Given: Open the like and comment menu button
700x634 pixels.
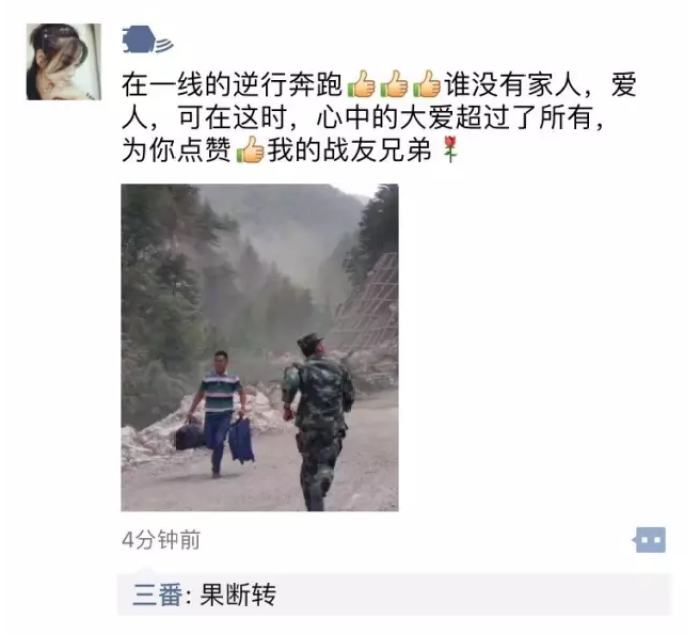Looking at the screenshot, I should (x=650, y=540).
